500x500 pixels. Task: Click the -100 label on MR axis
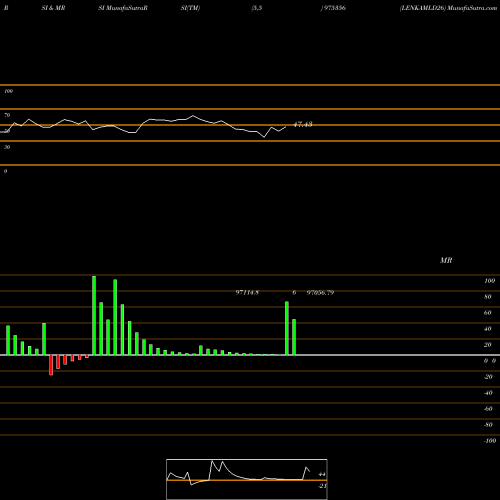[x=490, y=441]
